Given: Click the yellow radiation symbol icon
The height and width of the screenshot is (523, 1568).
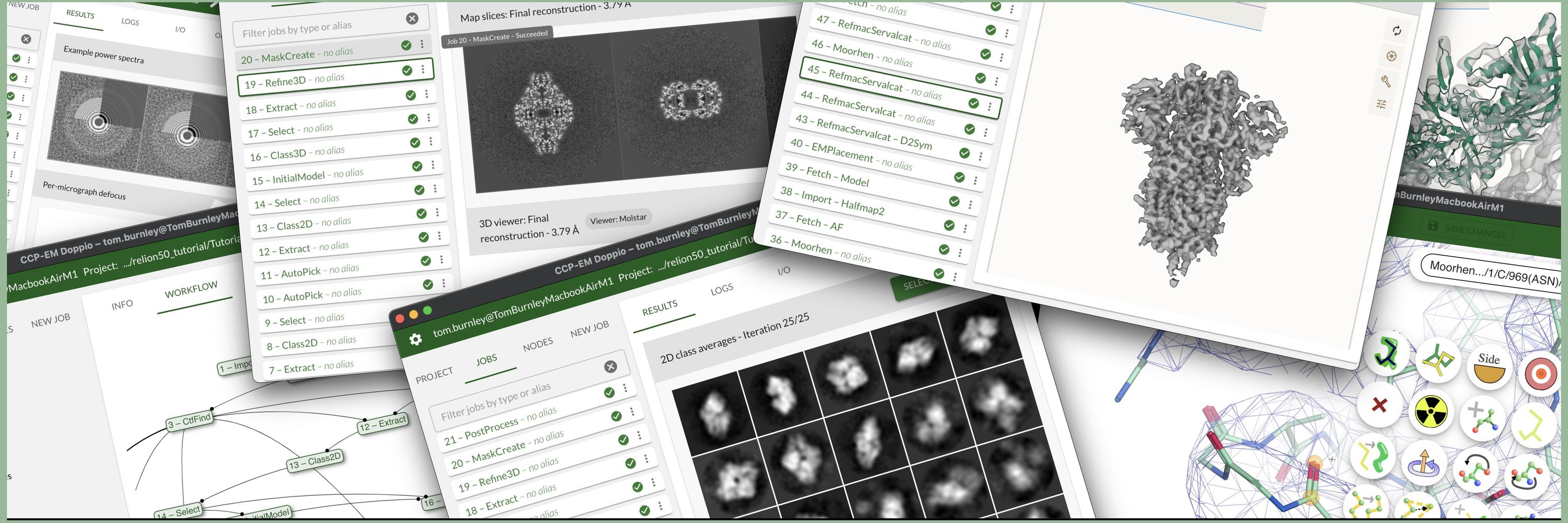Looking at the screenshot, I should [1431, 412].
